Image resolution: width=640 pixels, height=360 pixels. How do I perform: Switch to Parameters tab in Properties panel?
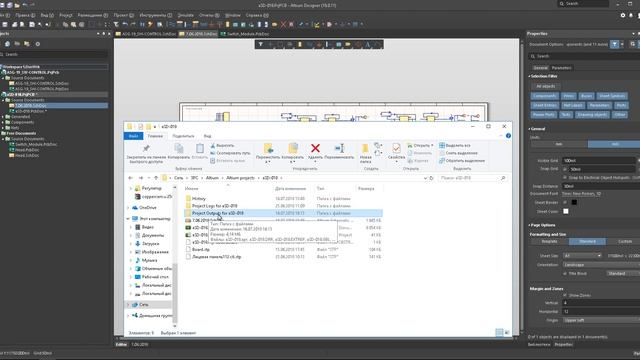click(561, 68)
